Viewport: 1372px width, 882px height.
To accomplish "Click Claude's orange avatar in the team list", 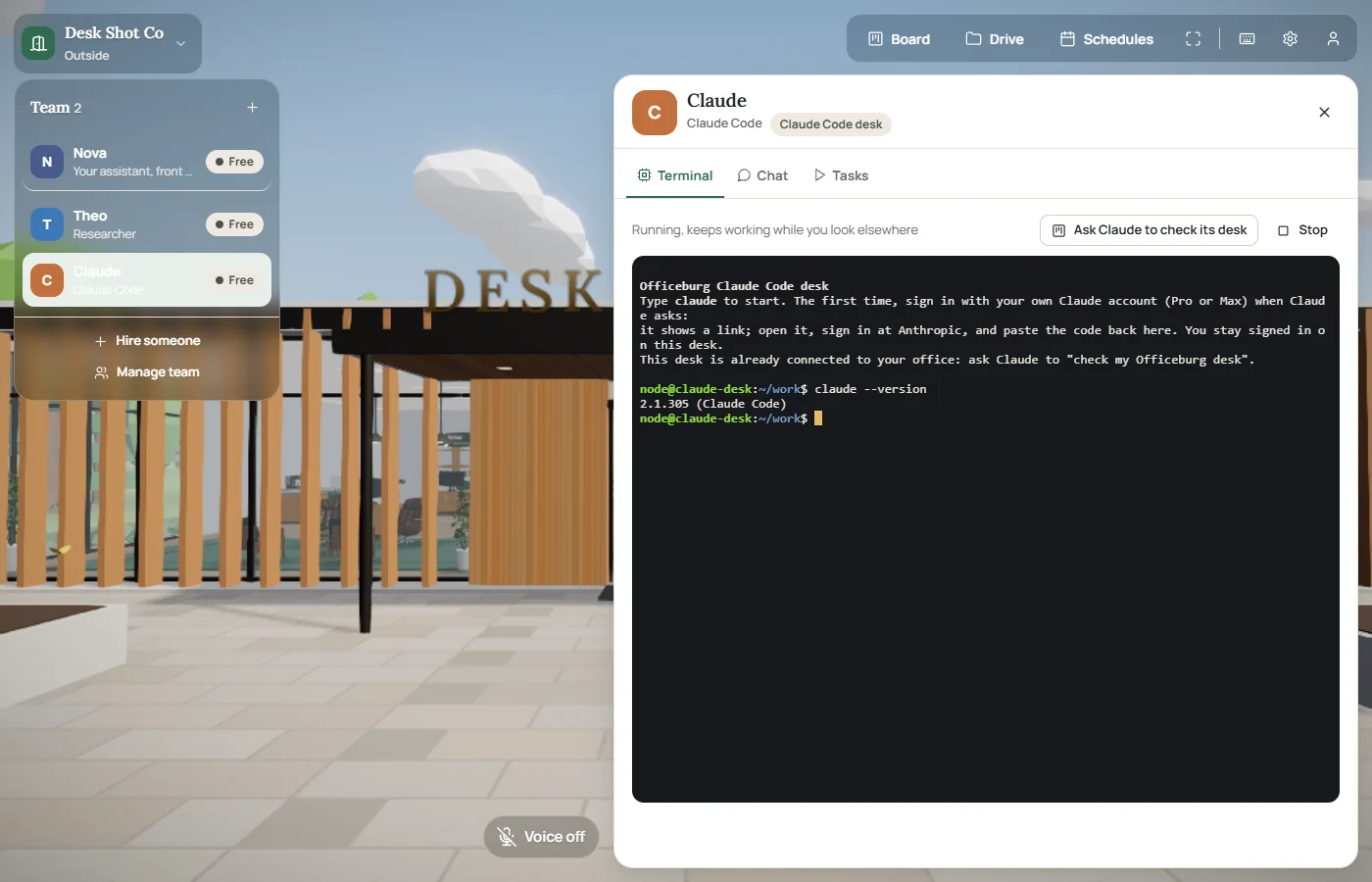I will (x=47, y=280).
